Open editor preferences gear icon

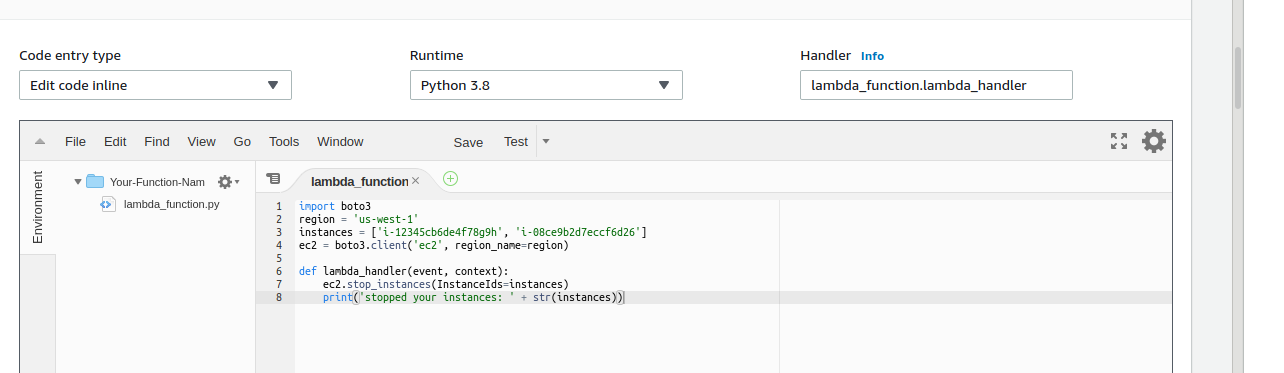pyautogui.click(x=1154, y=141)
